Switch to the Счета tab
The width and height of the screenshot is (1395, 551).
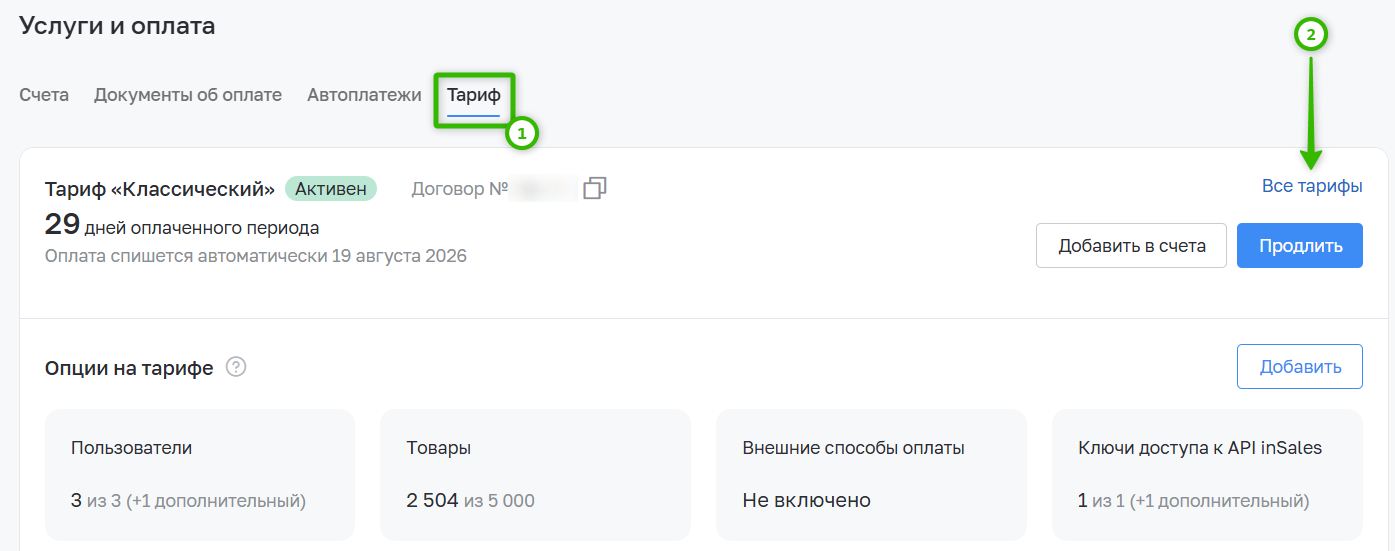pyautogui.click(x=44, y=95)
